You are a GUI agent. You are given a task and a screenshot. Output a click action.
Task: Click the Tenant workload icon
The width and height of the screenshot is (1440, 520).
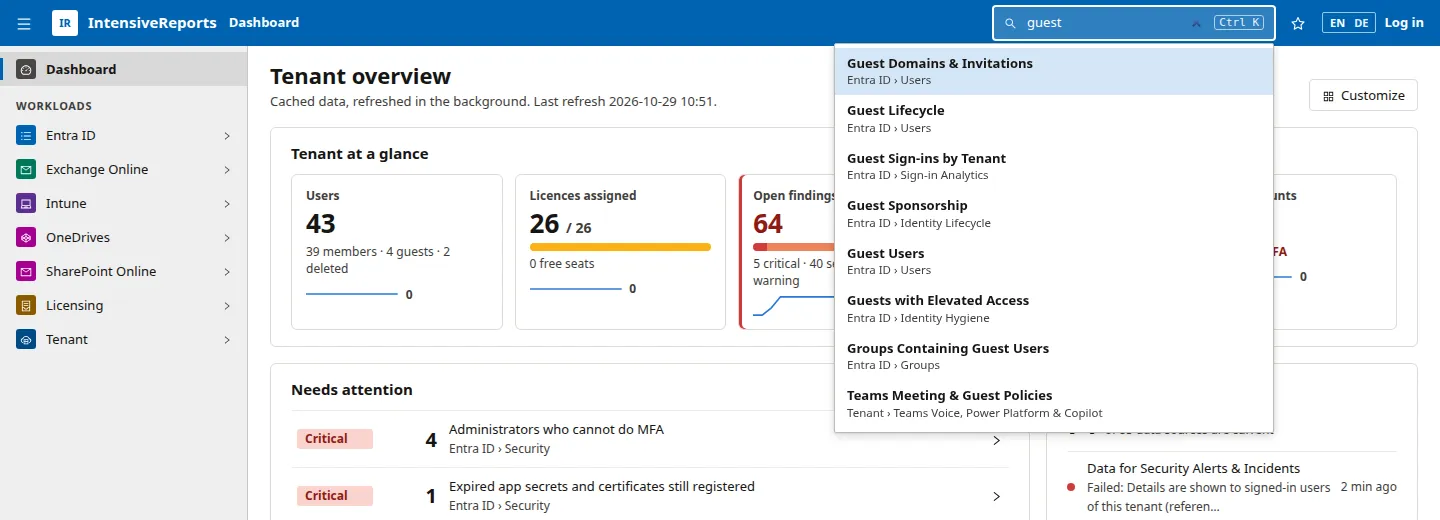pos(26,340)
